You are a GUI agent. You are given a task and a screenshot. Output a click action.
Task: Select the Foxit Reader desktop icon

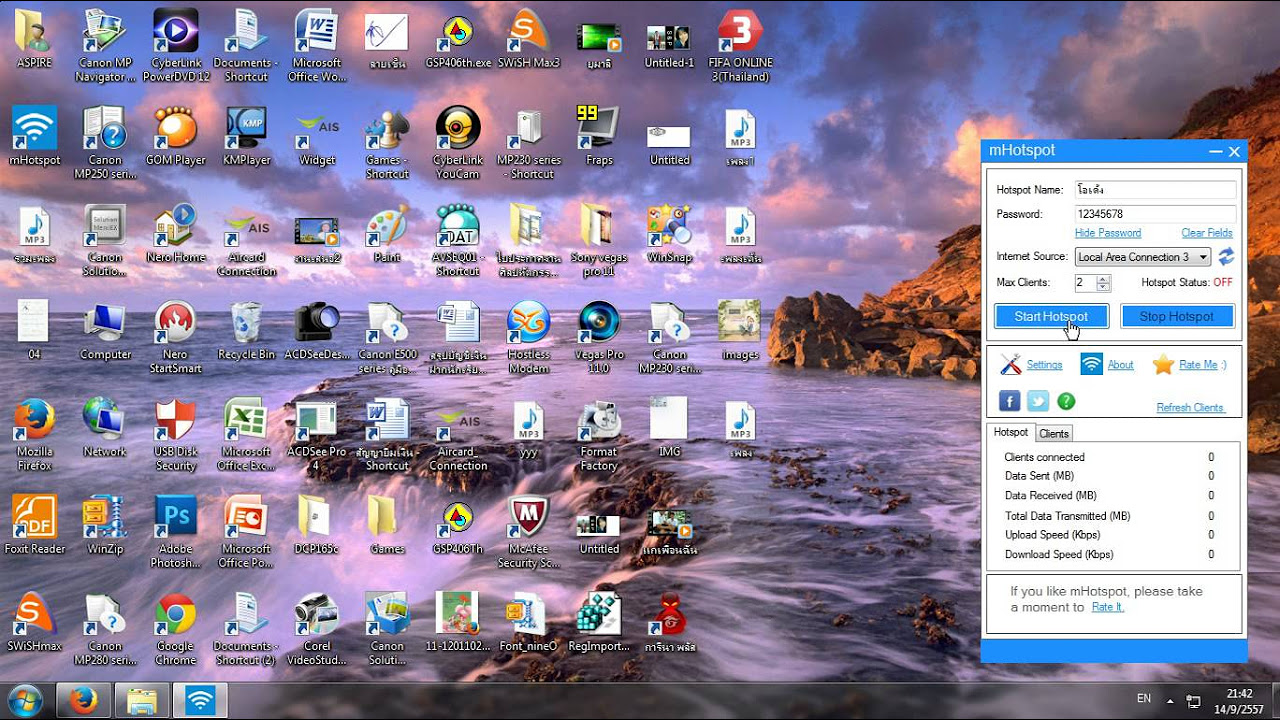click(x=34, y=526)
